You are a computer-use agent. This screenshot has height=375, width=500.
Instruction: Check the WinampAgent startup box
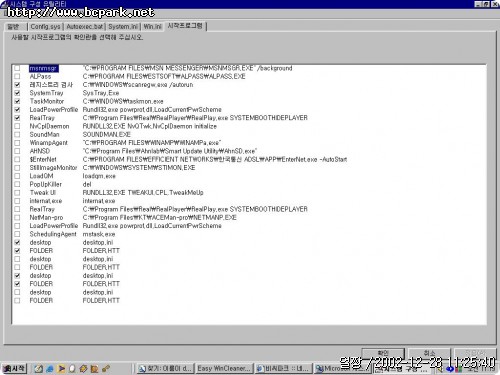(x=17, y=143)
